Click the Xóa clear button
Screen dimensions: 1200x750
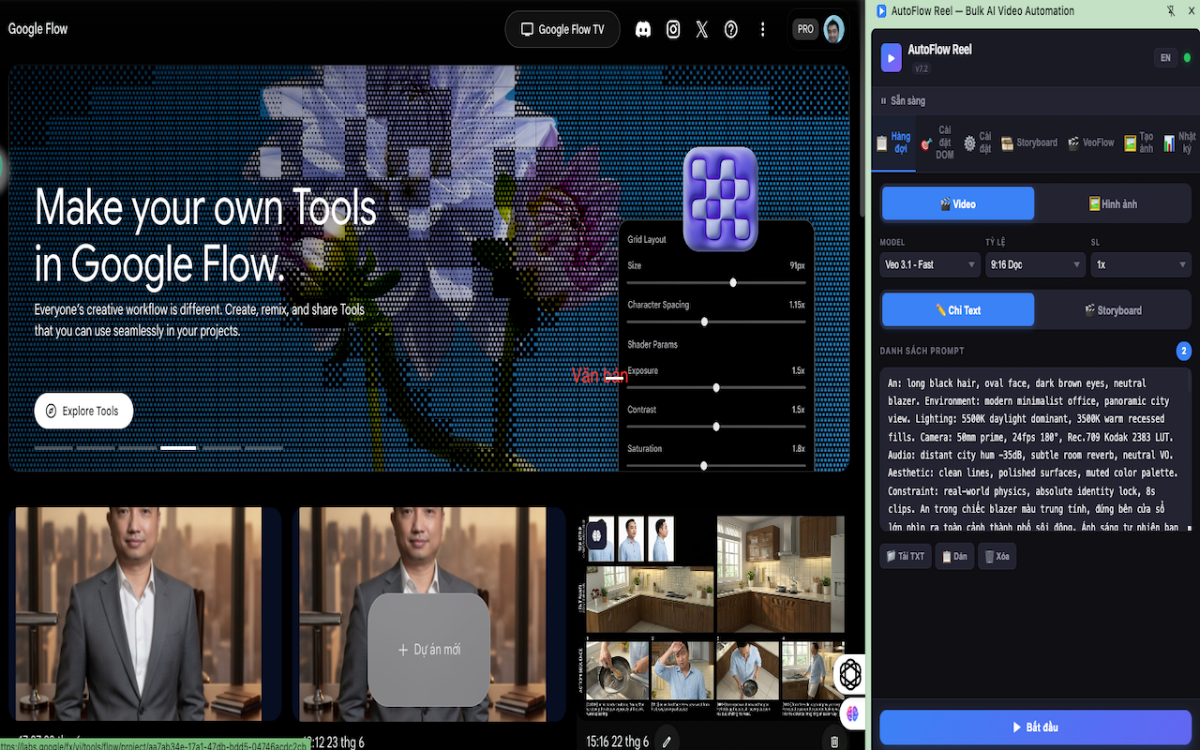tap(997, 557)
